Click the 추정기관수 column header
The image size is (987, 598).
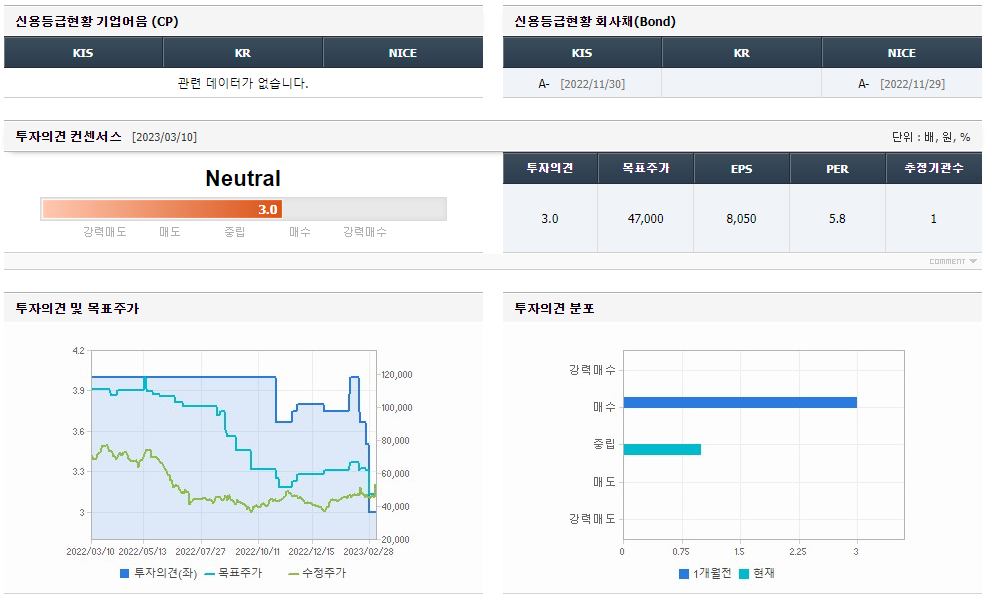[934, 168]
